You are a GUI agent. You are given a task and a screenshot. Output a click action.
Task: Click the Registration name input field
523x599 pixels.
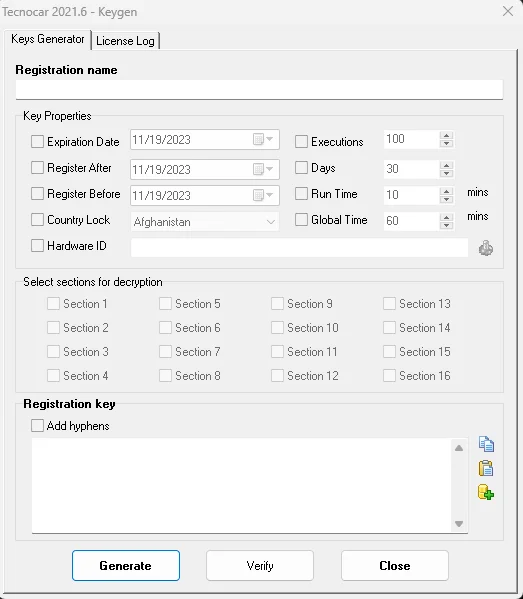[x=259, y=89]
